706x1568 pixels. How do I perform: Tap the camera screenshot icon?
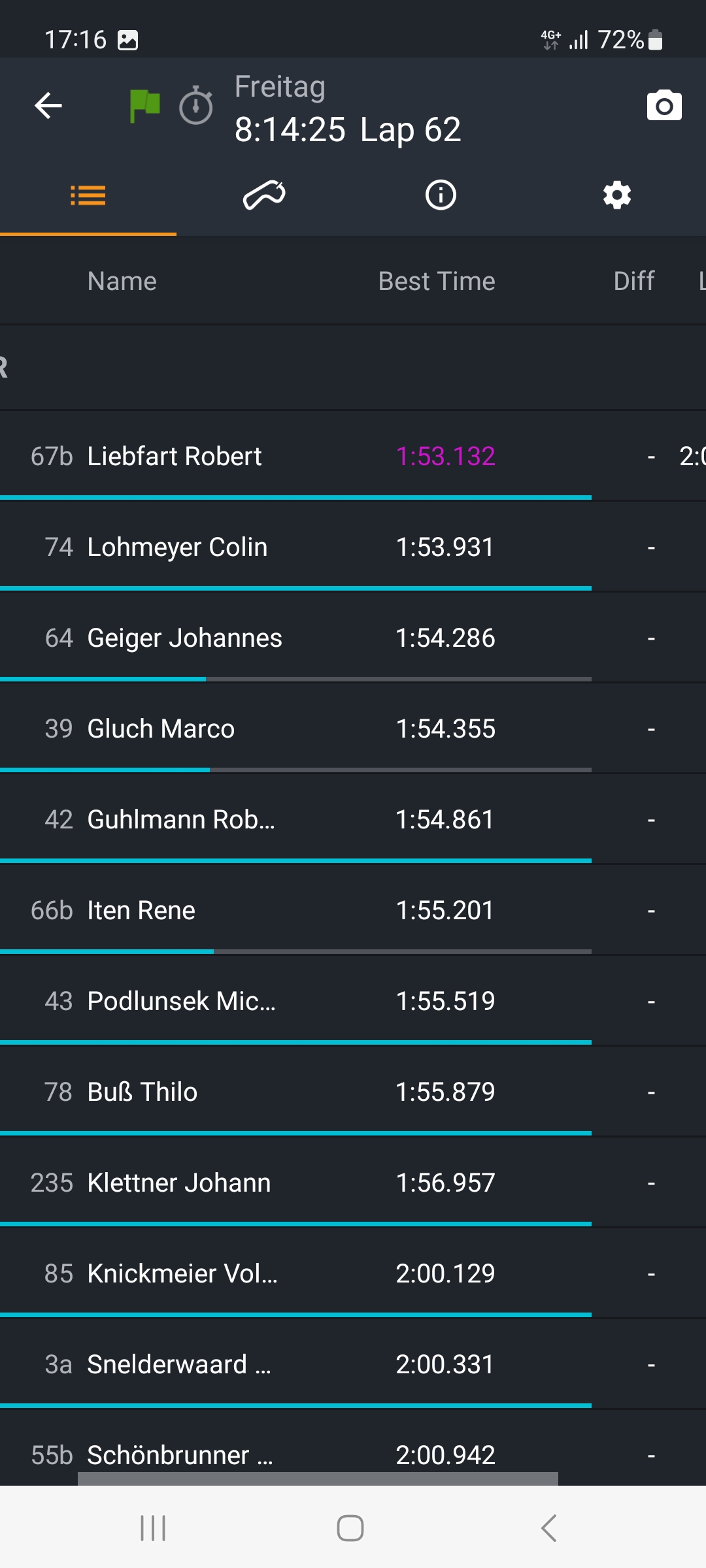(x=664, y=106)
